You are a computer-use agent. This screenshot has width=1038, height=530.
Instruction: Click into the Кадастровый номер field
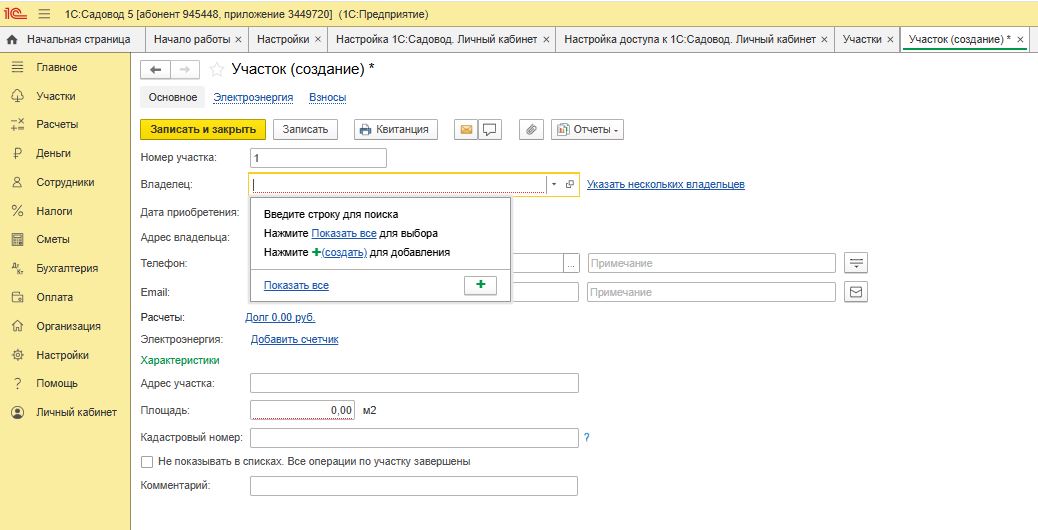coord(414,438)
